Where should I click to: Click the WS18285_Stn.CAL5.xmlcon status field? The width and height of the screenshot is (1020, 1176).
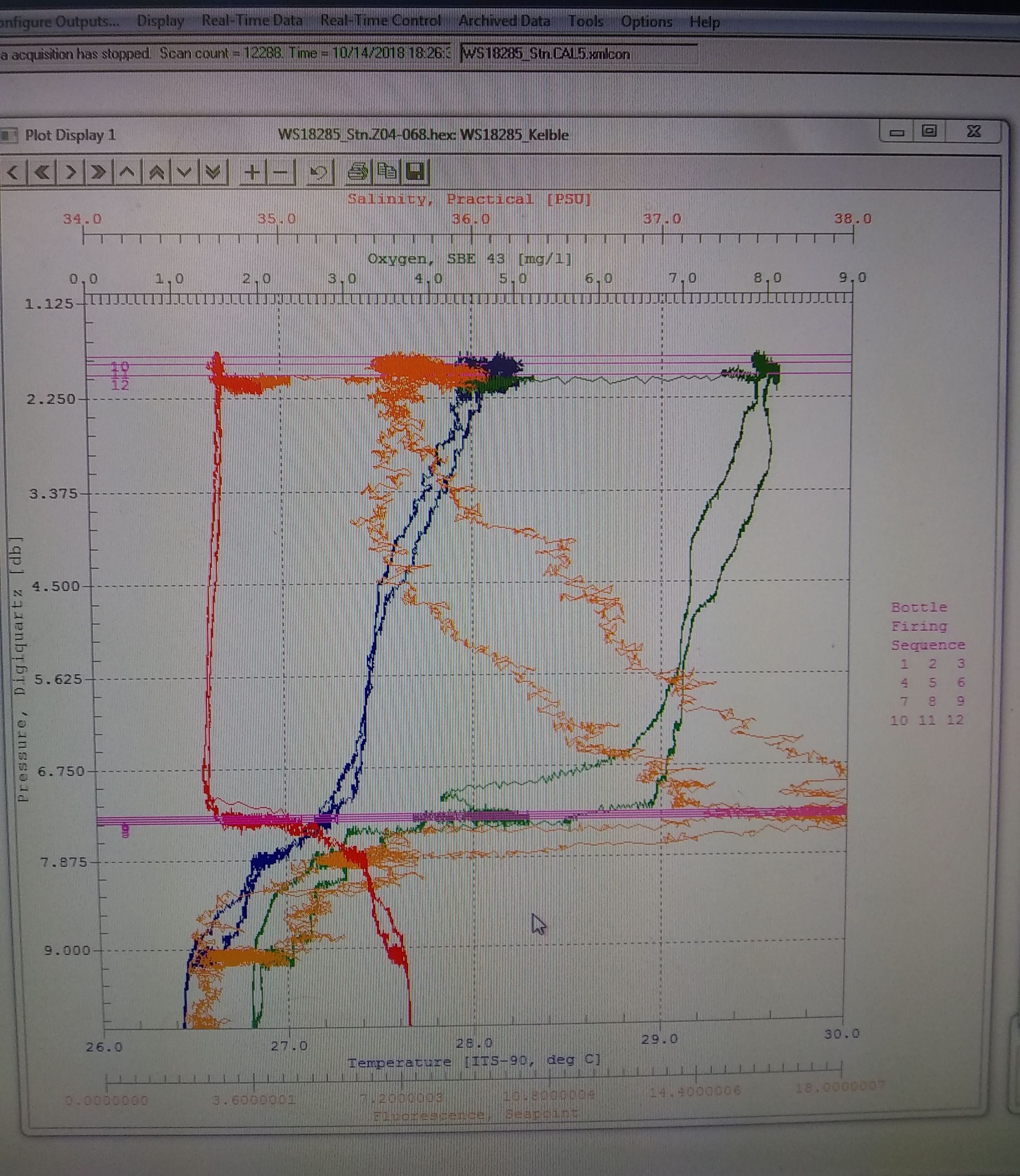pyautogui.click(x=578, y=54)
